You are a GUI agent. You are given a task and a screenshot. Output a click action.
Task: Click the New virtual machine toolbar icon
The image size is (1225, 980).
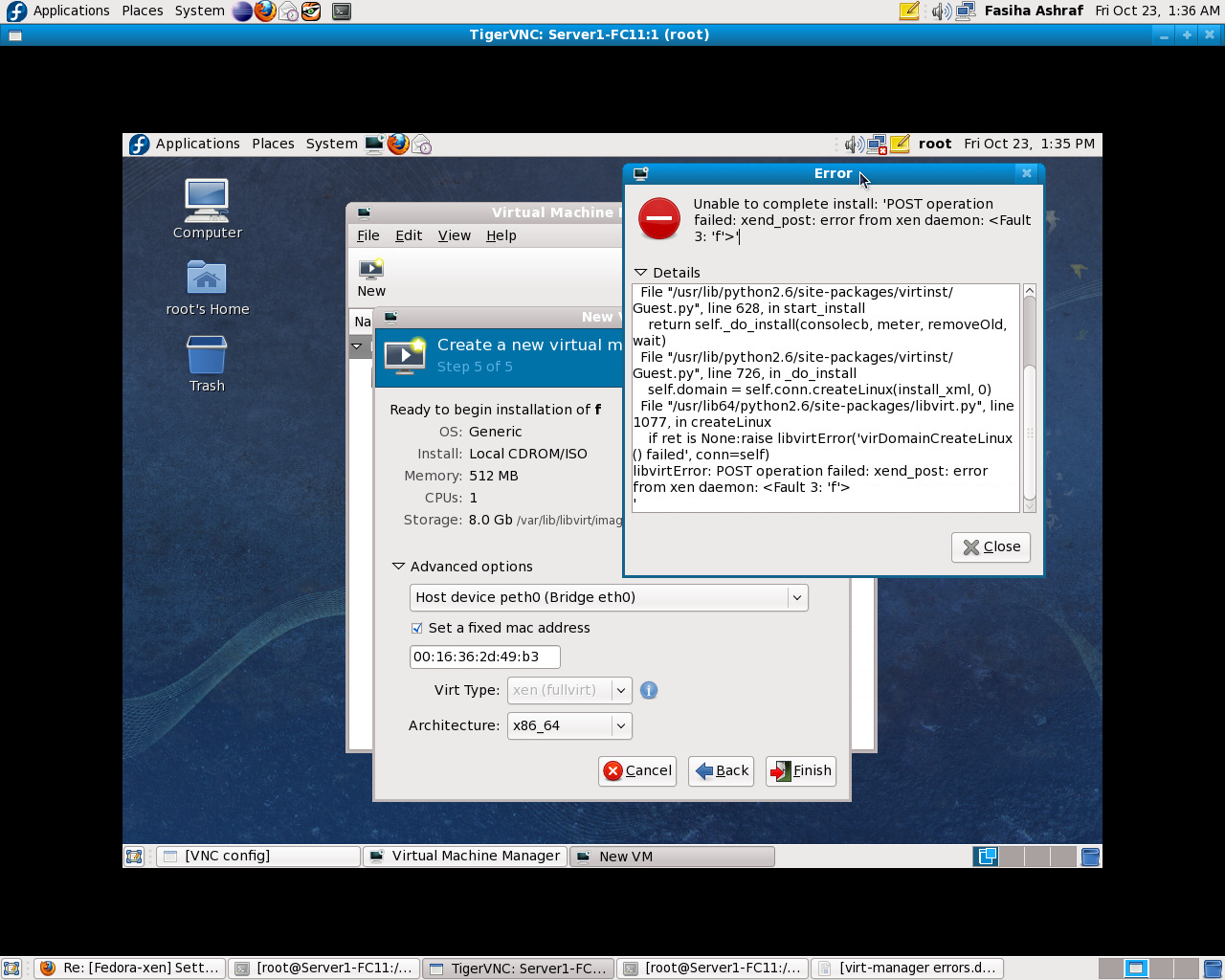pos(371,277)
